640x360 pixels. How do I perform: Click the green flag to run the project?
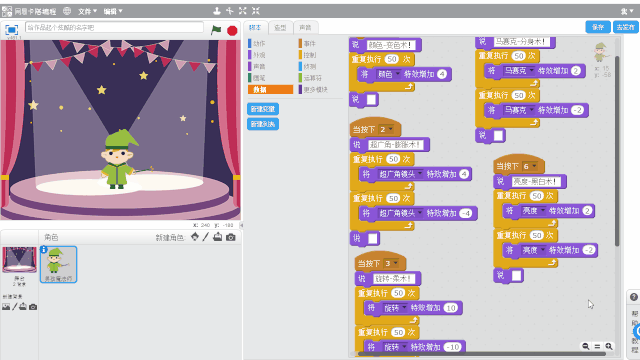216,30
